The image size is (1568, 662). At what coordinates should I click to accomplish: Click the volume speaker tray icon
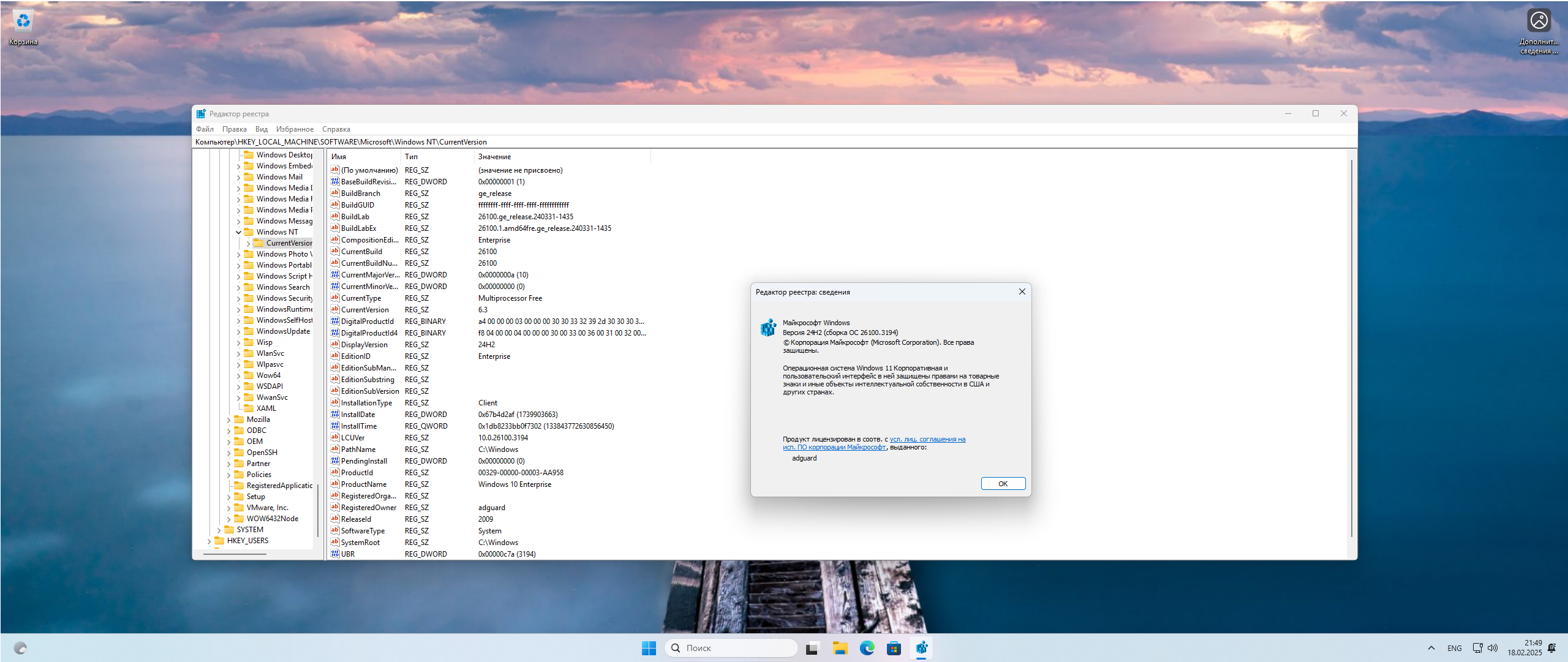point(1493,648)
